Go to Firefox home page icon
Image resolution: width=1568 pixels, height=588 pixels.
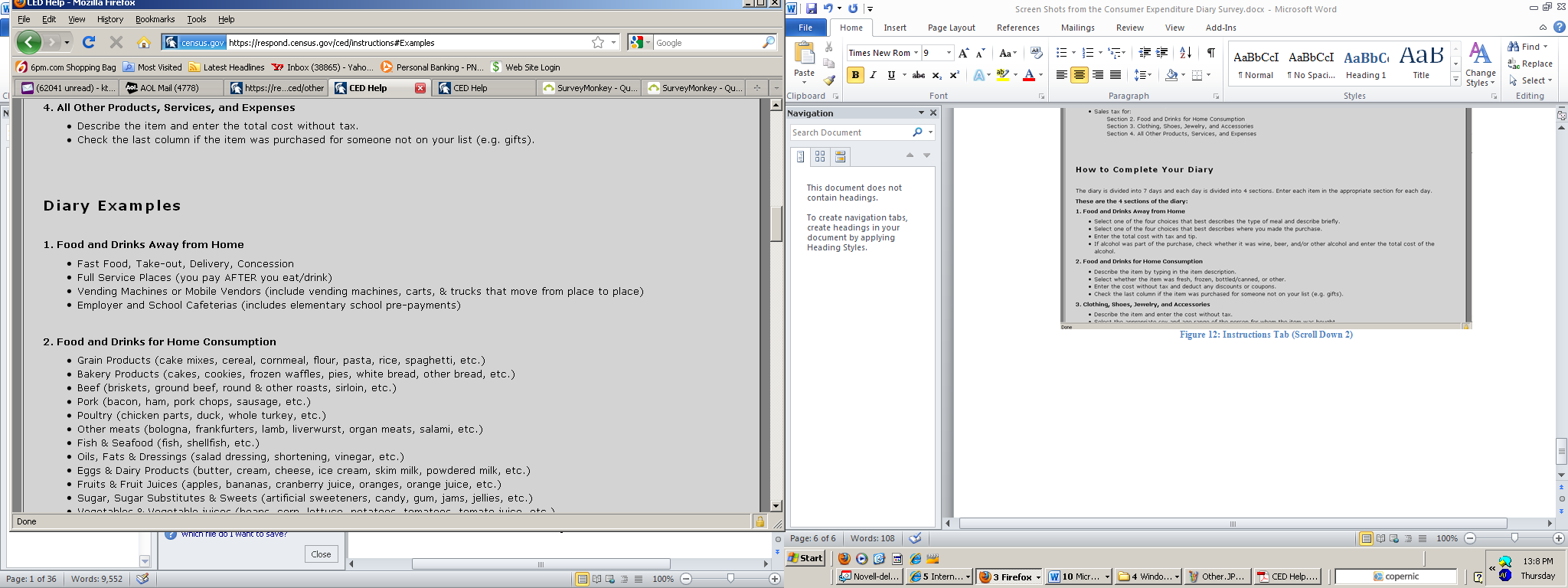(x=143, y=42)
